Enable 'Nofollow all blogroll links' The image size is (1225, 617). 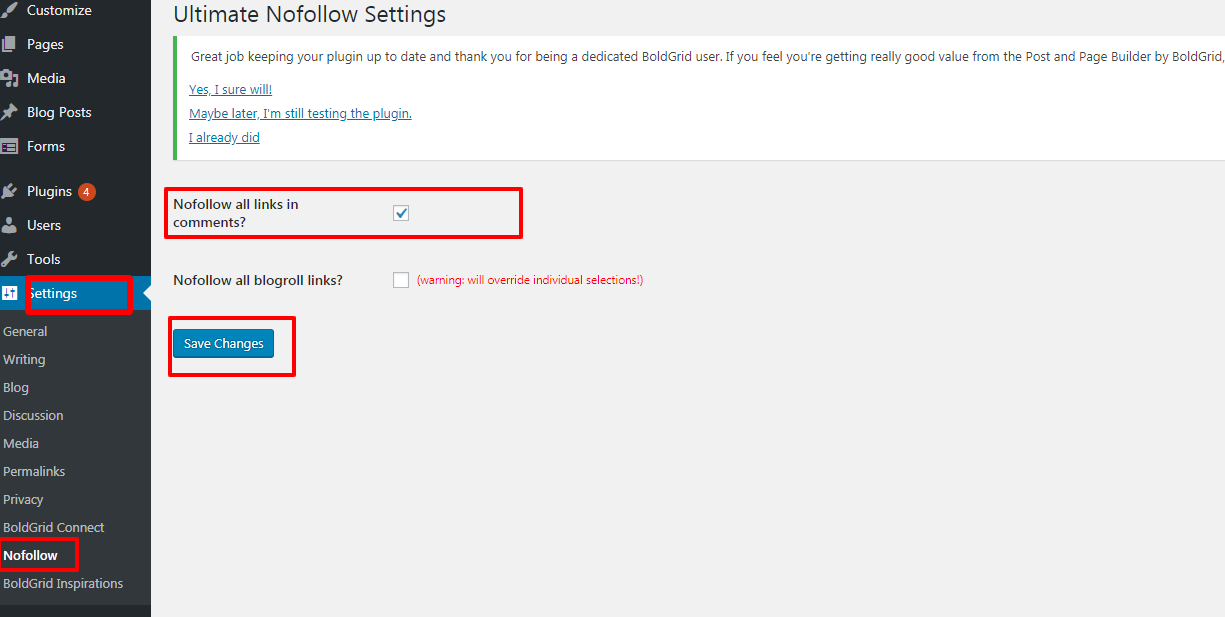coord(401,280)
